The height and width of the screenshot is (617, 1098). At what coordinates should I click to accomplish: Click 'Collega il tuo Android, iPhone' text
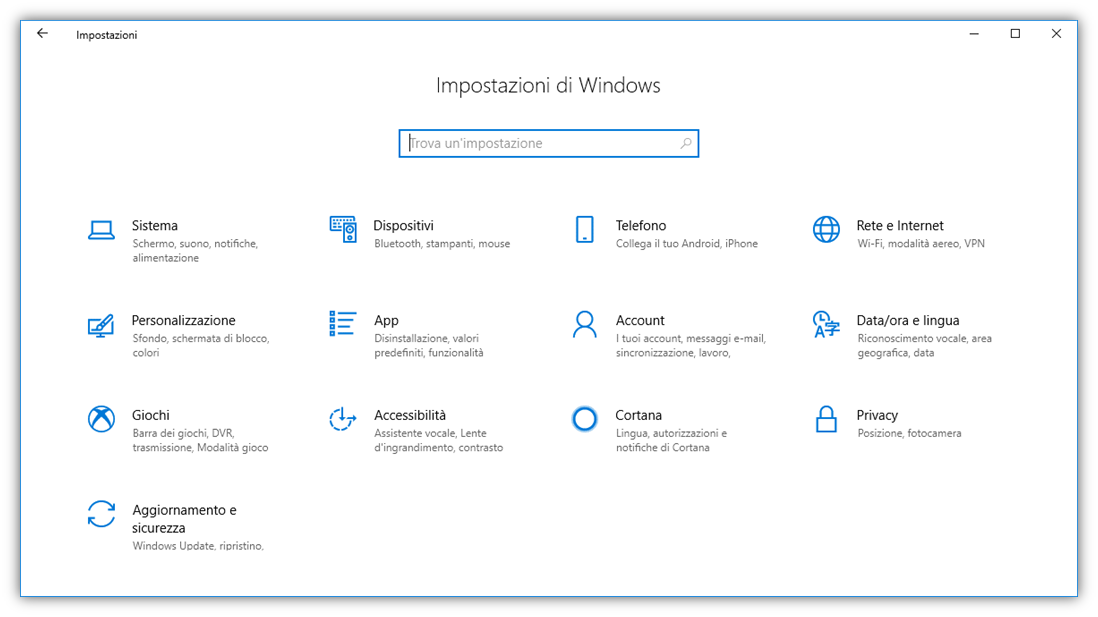point(686,244)
